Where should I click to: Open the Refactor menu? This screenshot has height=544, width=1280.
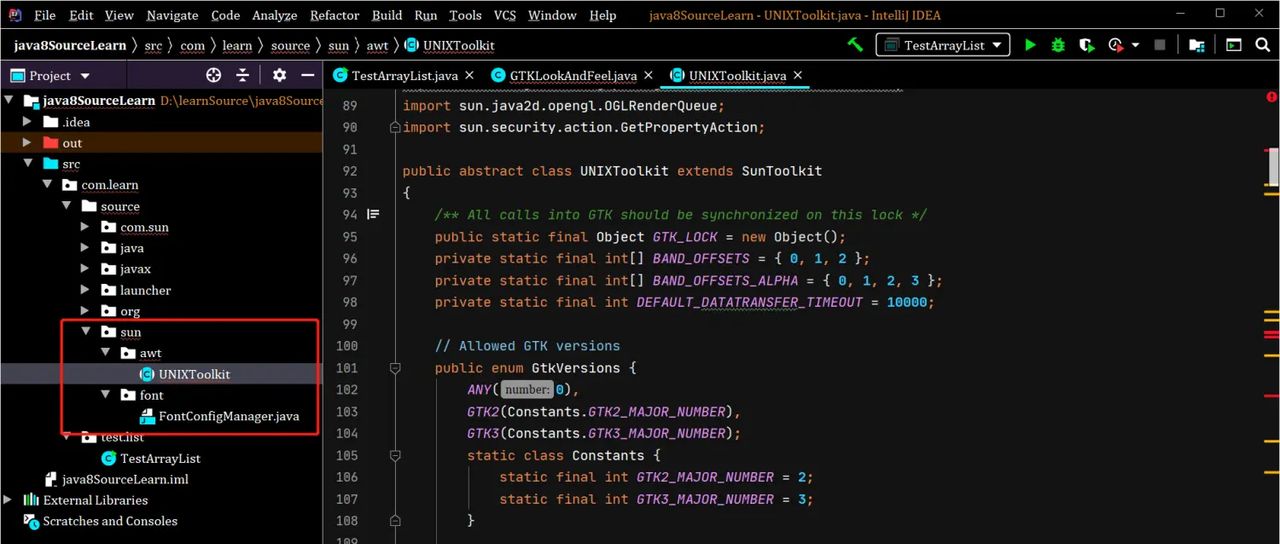(334, 15)
